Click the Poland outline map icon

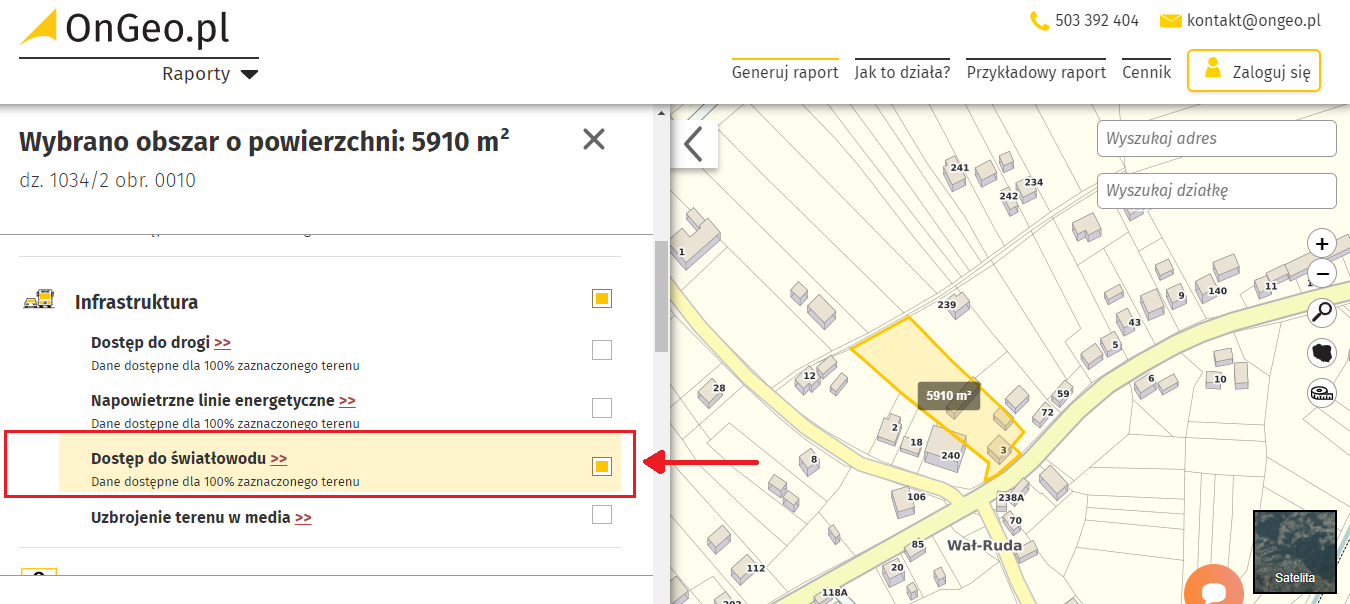(x=1322, y=353)
